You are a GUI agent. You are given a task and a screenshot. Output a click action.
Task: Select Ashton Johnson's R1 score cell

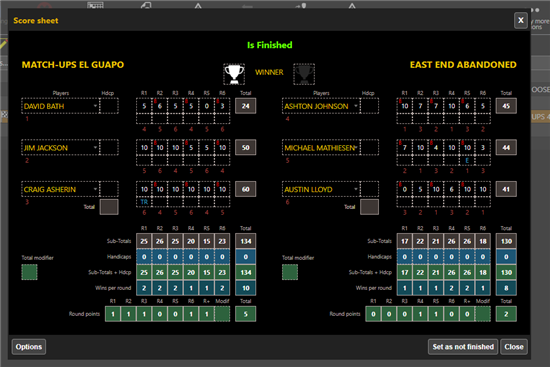tap(404, 106)
